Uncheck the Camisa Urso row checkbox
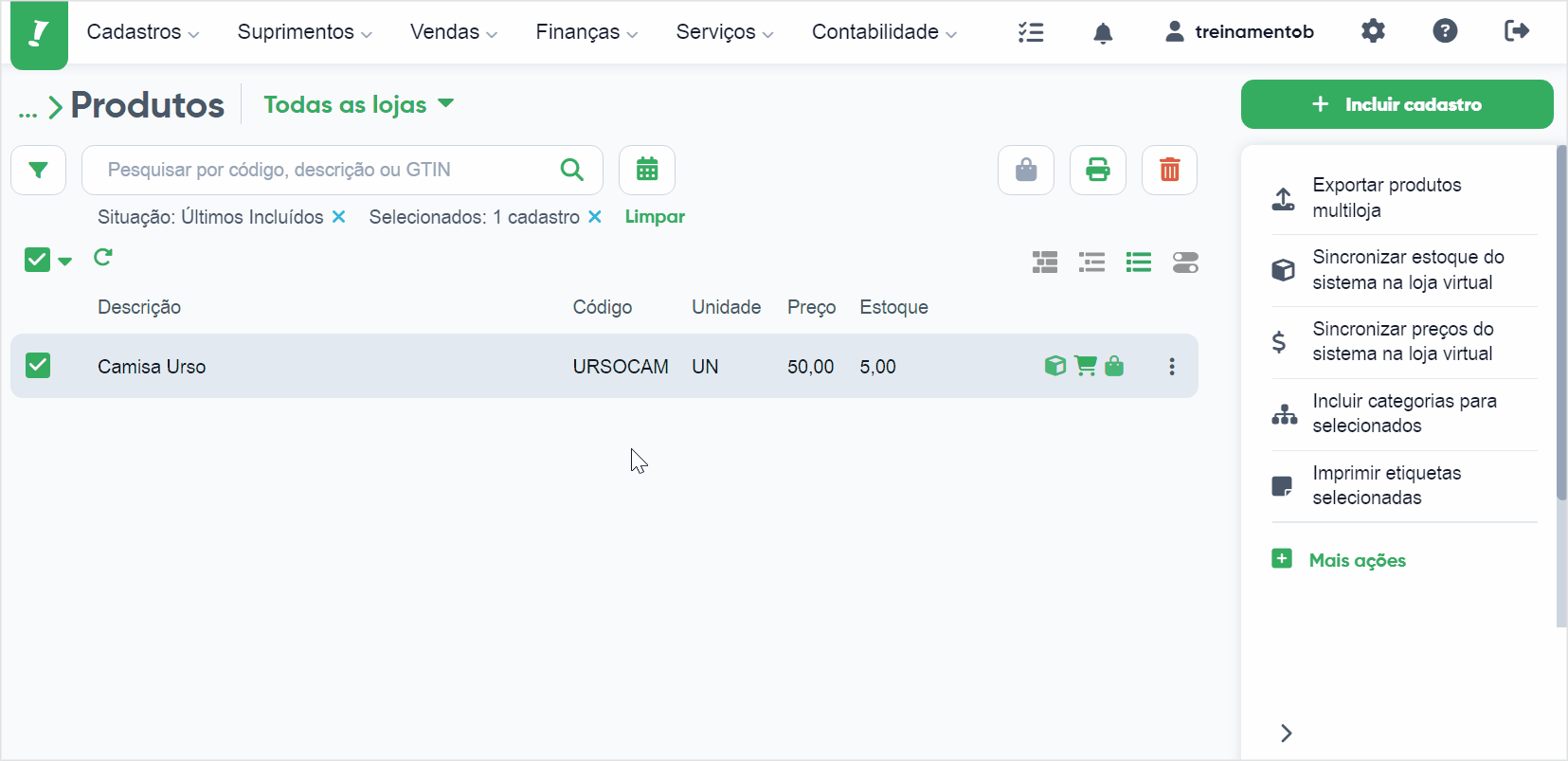The image size is (1568, 761). click(x=38, y=365)
